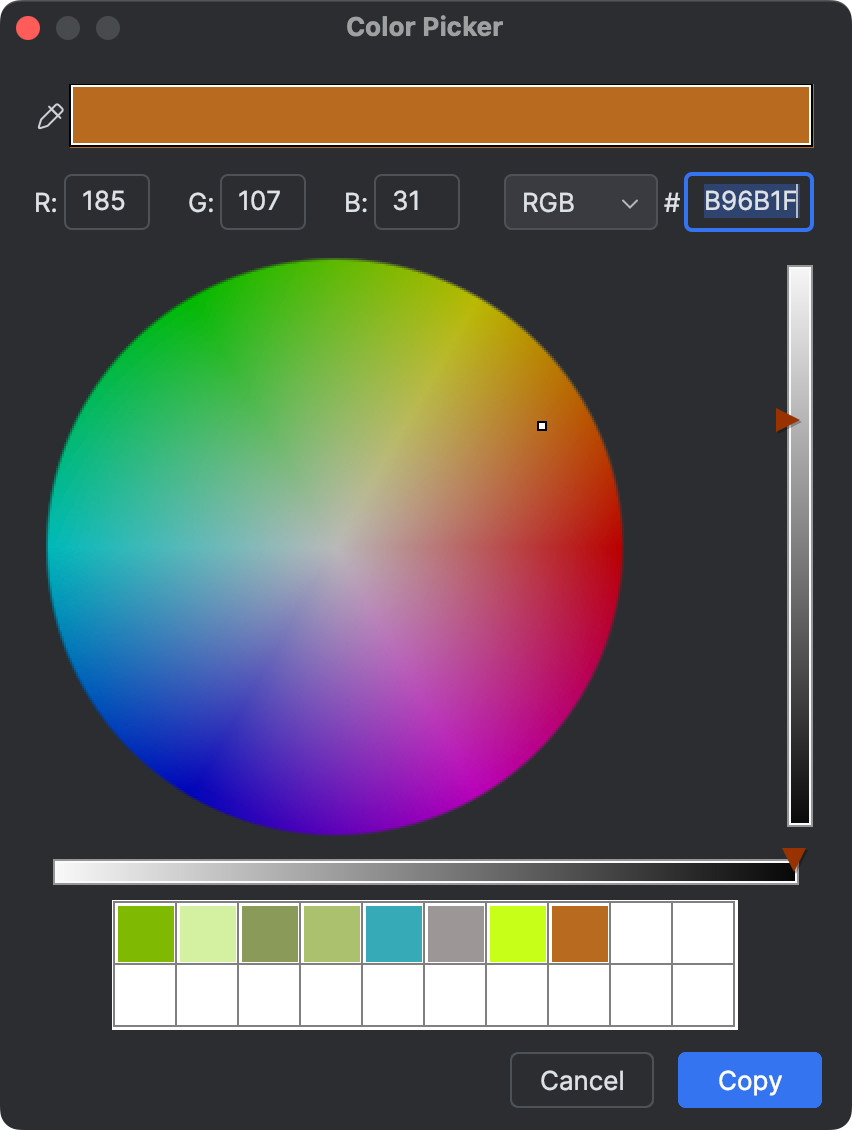
Task: Click the Copy button
Action: tap(749, 1080)
